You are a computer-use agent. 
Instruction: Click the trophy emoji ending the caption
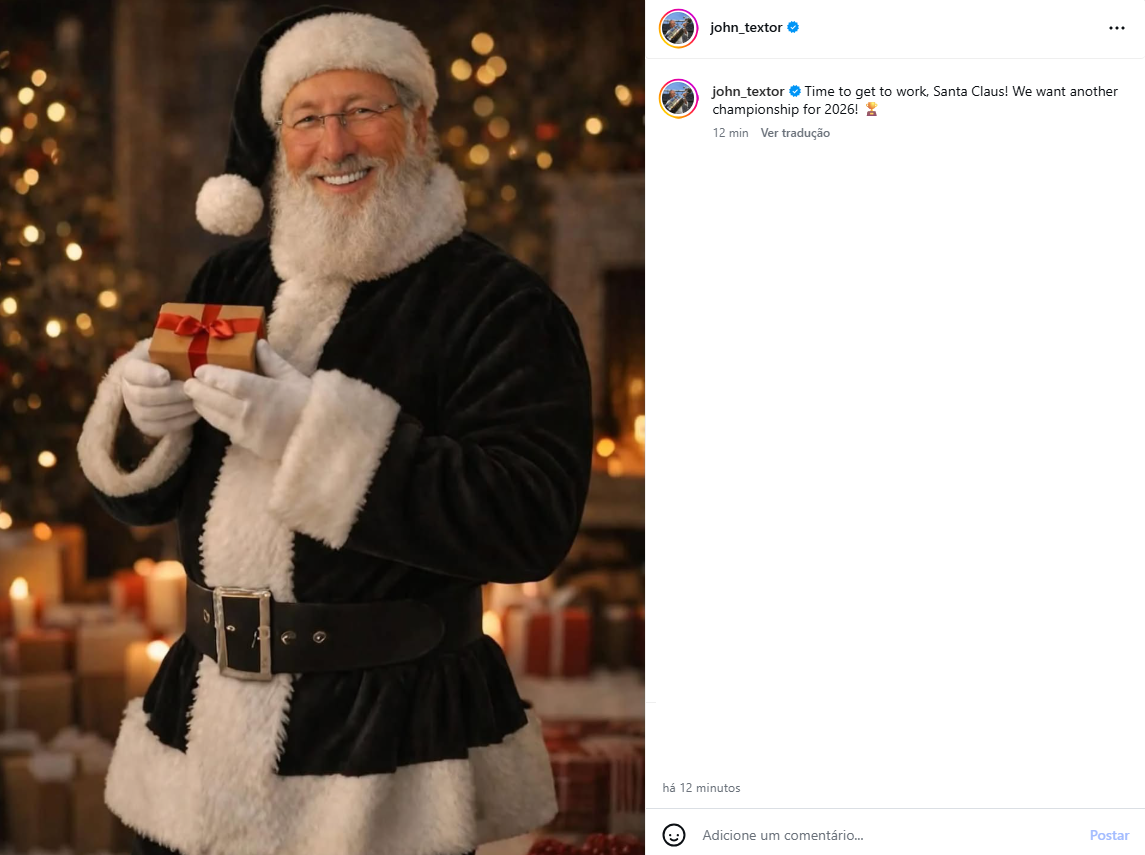[x=871, y=109]
